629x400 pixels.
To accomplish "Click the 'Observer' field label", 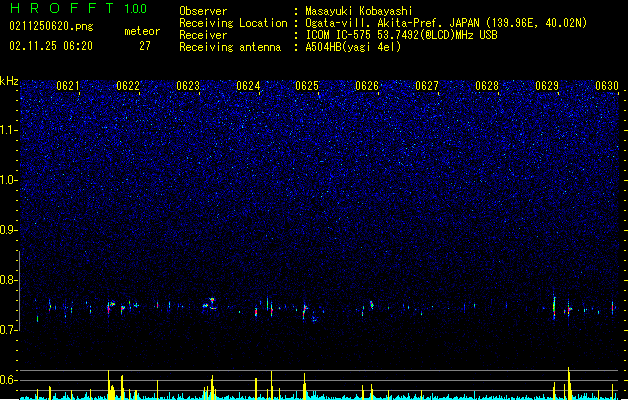I will pos(203,11).
